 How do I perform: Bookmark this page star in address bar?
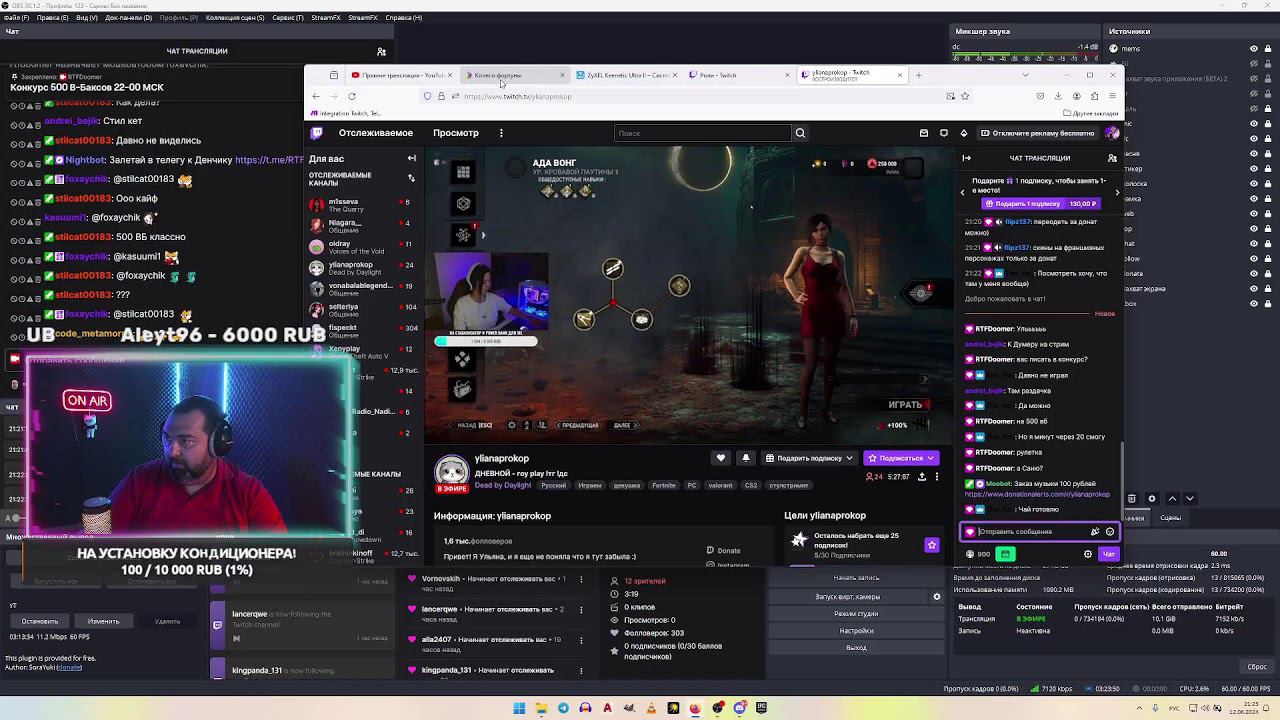(x=965, y=96)
